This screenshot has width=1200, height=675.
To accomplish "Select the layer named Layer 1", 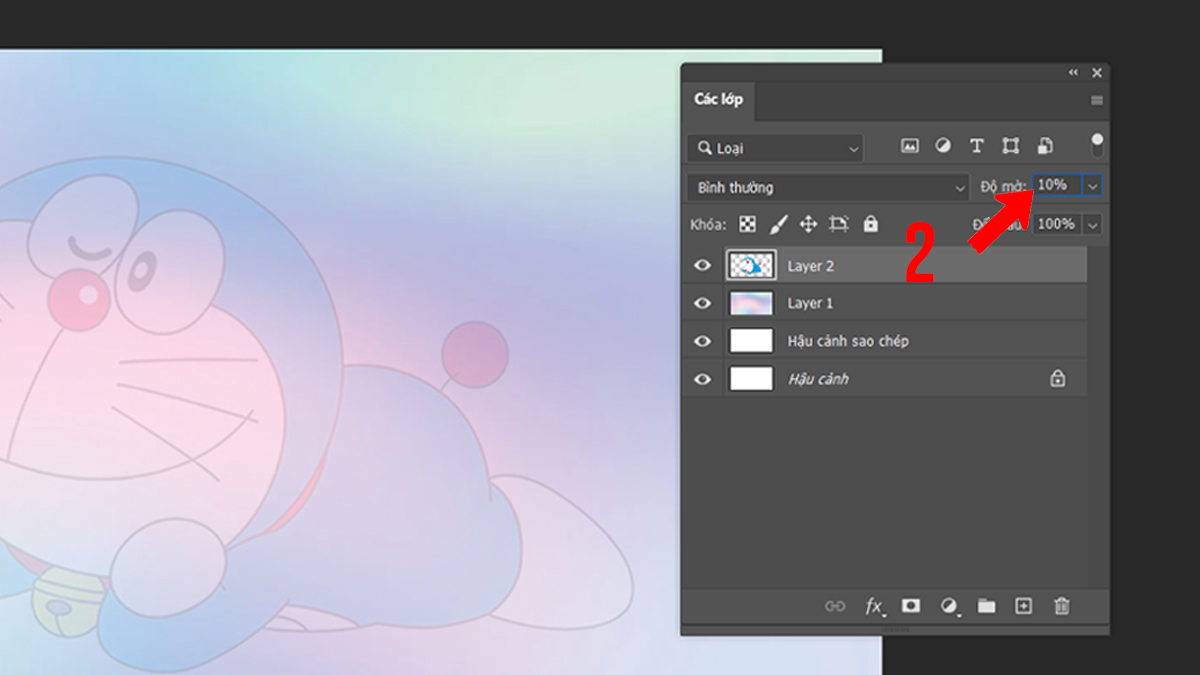I will (x=811, y=303).
